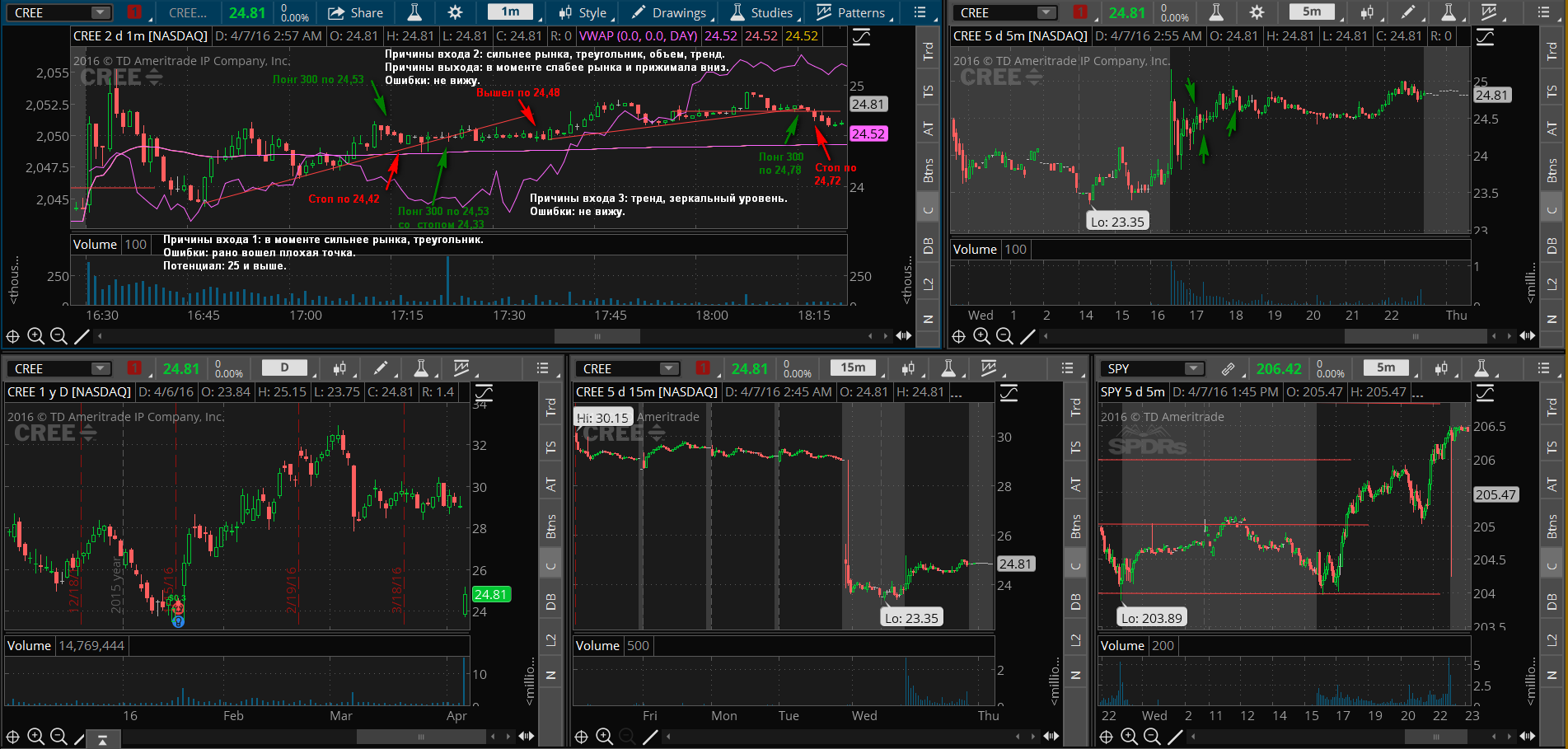Open SPY symbol dropdown in bottom-right chart

point(1193,368)
